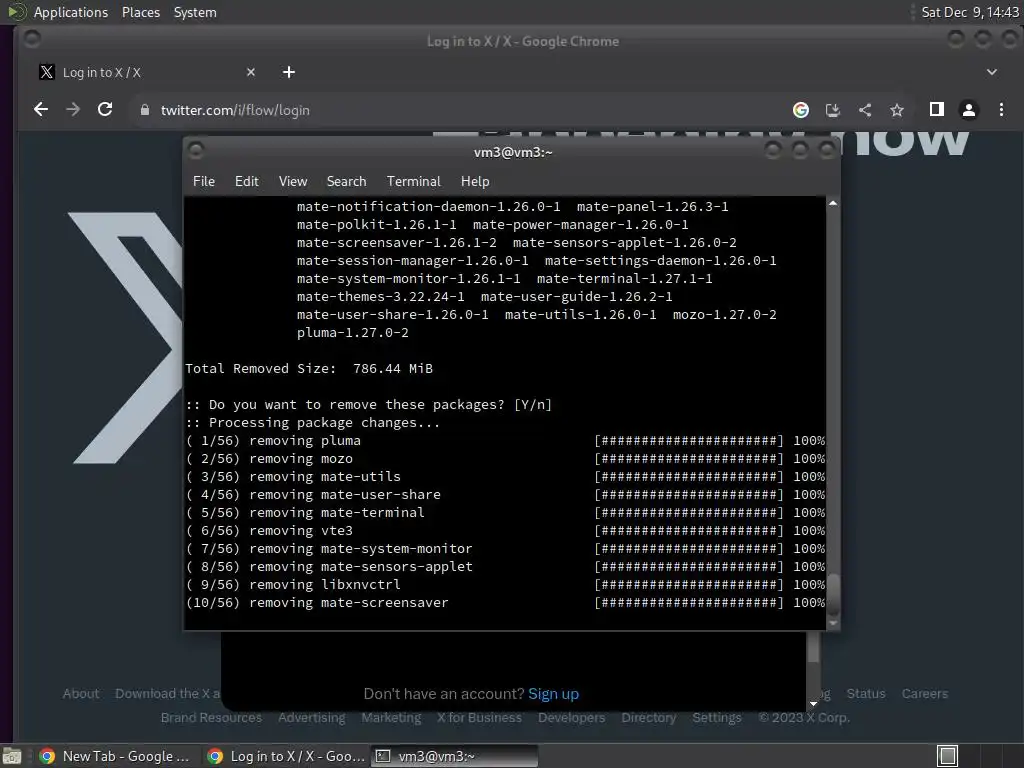The image size is (1024, 768).
Task: Click "Do you want to remove" prompt line
Action: click(369, 405)
